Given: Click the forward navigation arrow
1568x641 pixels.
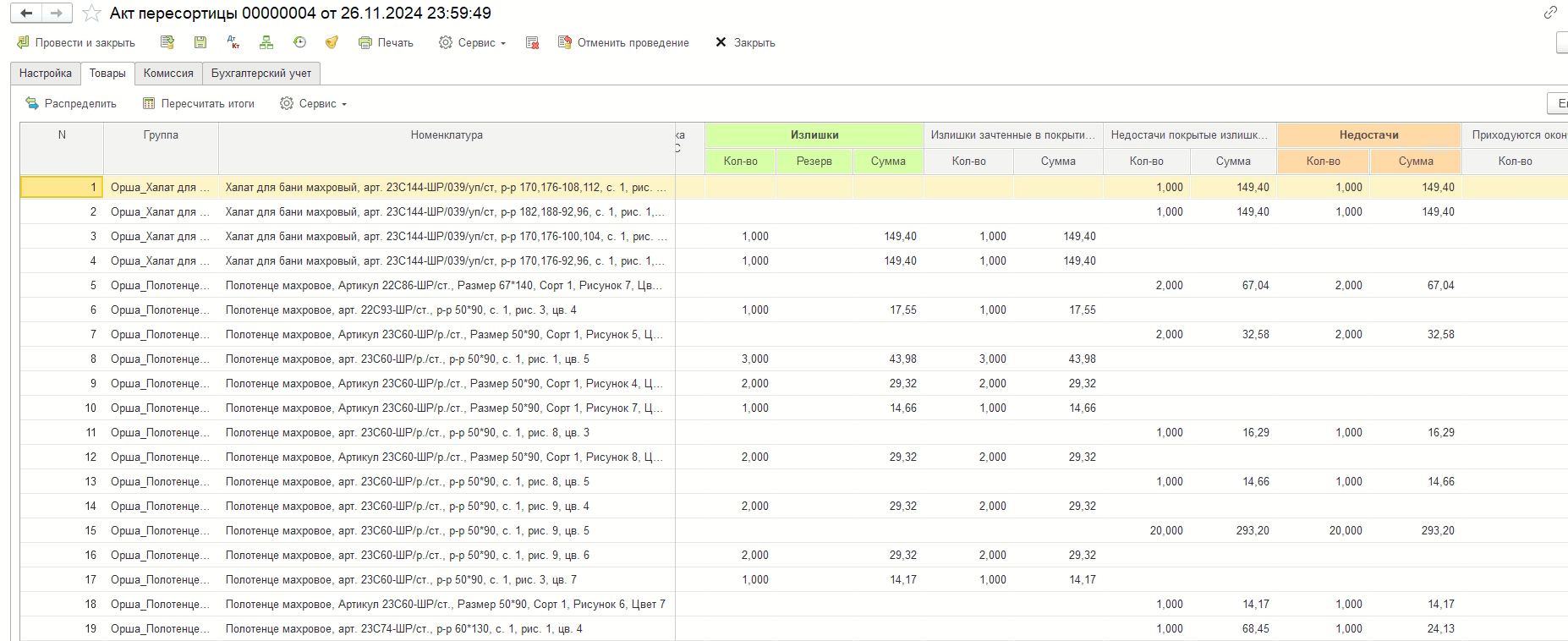Looking at the screenshot, I should click(56, 14).
